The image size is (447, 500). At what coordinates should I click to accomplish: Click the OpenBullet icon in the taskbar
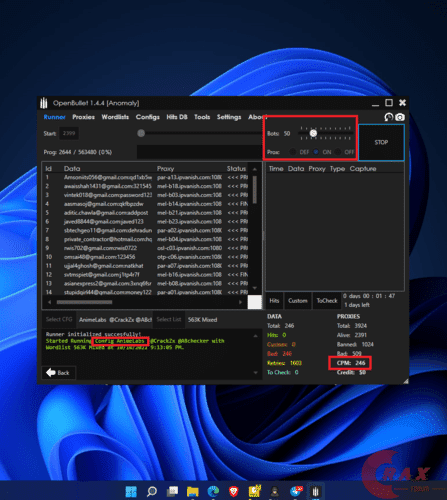[315, 491]
